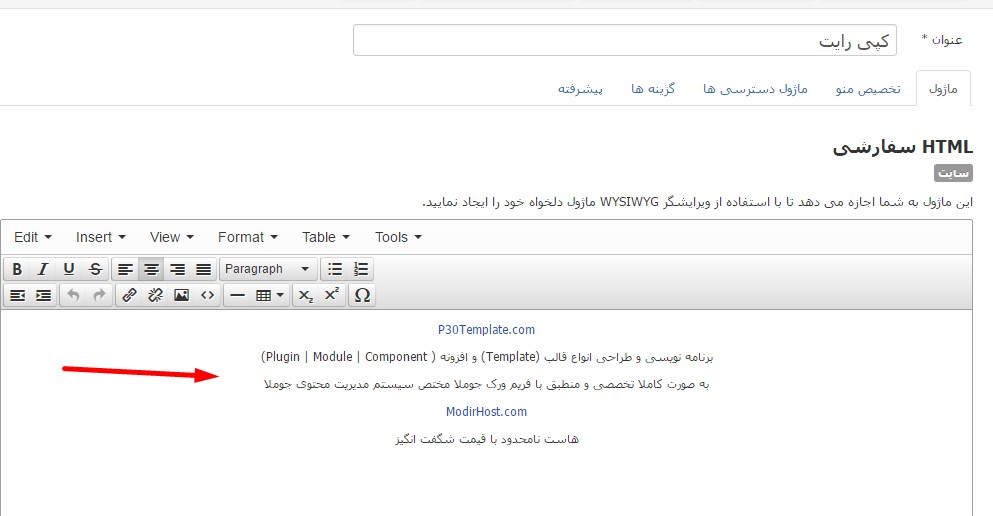Screen dimensions: 993x516
Task: Toggle underline formatting
Action: [69, 269]
